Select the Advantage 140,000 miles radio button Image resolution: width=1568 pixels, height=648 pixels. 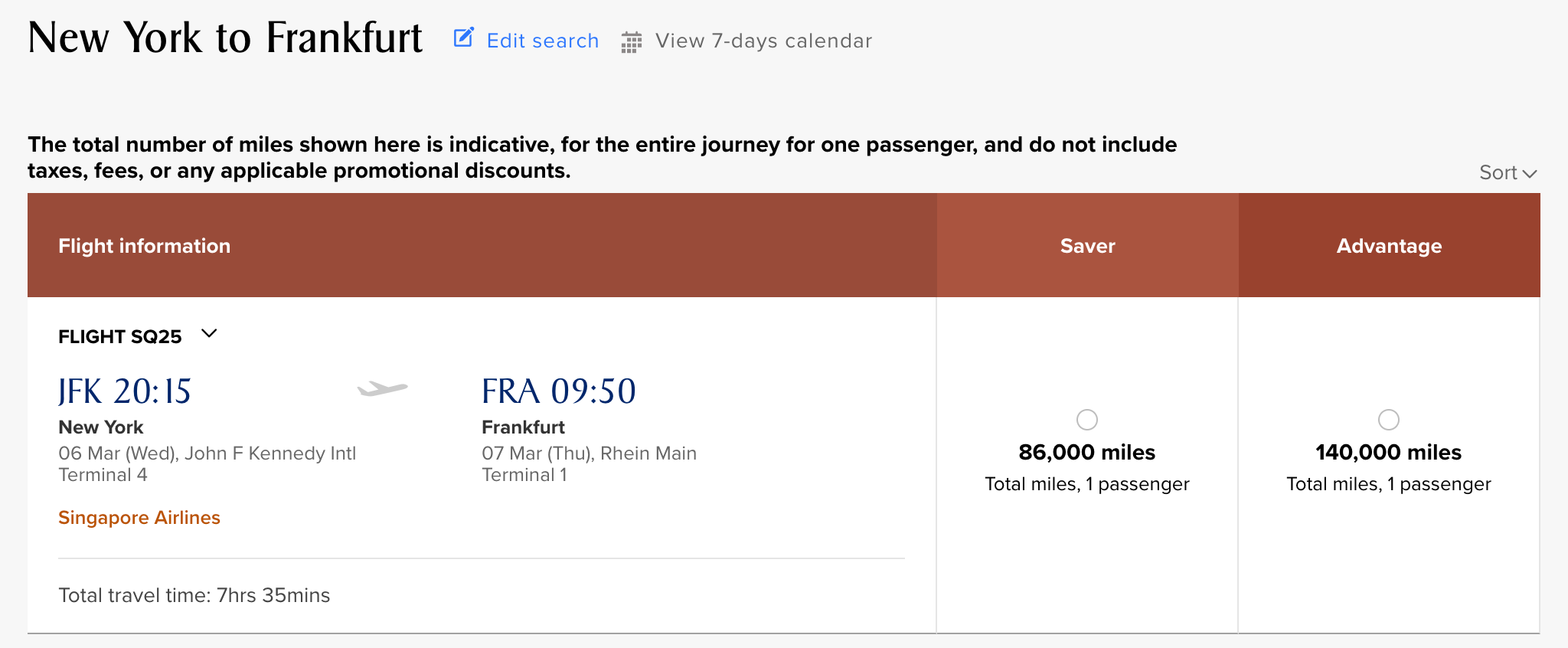pos(1388,420)
